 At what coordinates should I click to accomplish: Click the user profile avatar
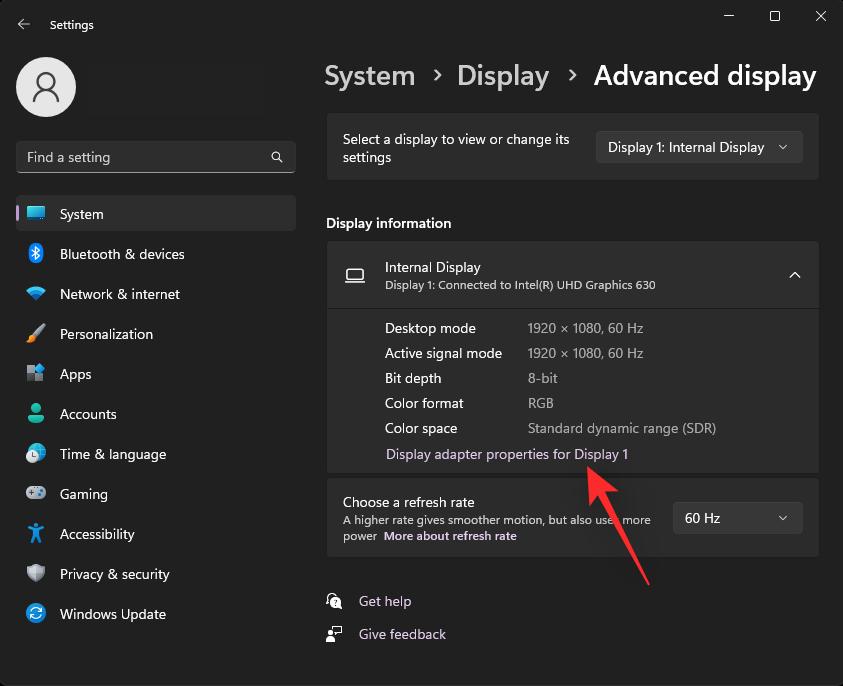[x=46, y=87]
